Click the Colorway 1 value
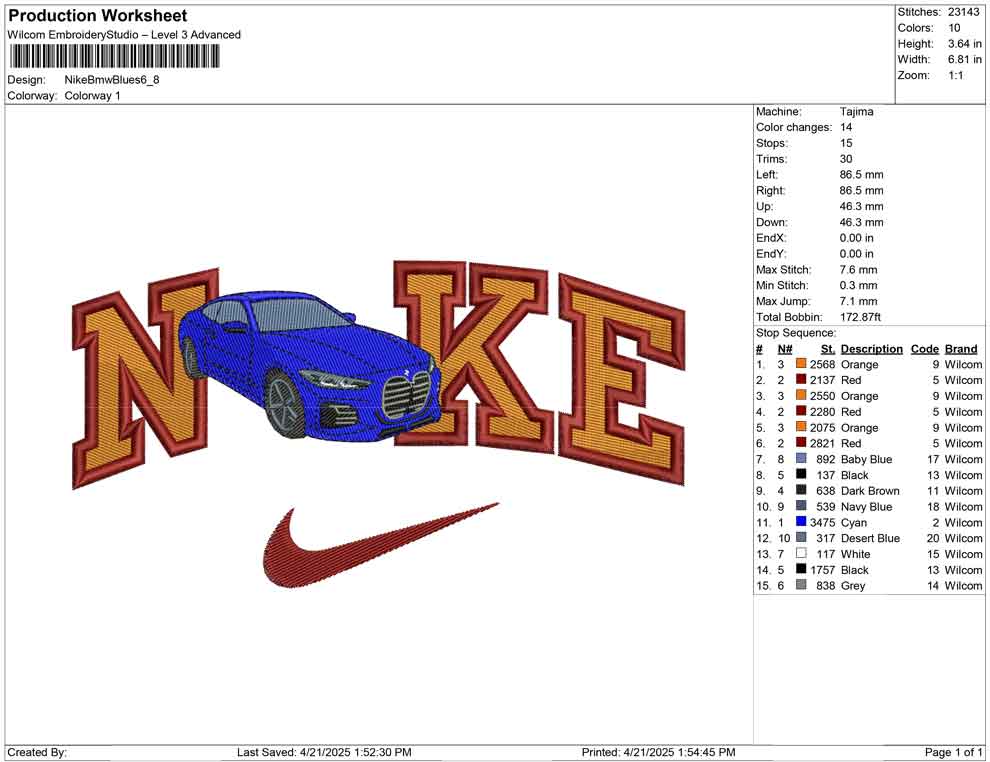The width and height of the screenshot is (990, 762). (x=92, y=95)
